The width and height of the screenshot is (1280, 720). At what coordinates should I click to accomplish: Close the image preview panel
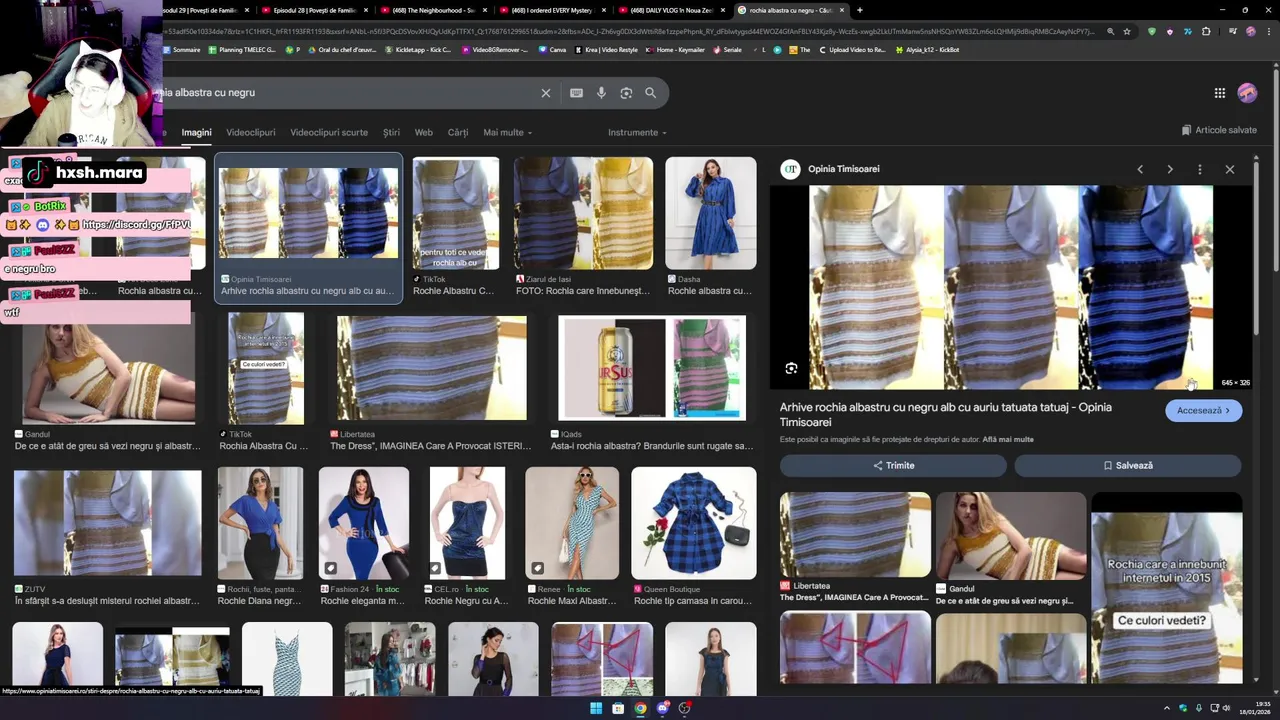(x=1230, y=169)
